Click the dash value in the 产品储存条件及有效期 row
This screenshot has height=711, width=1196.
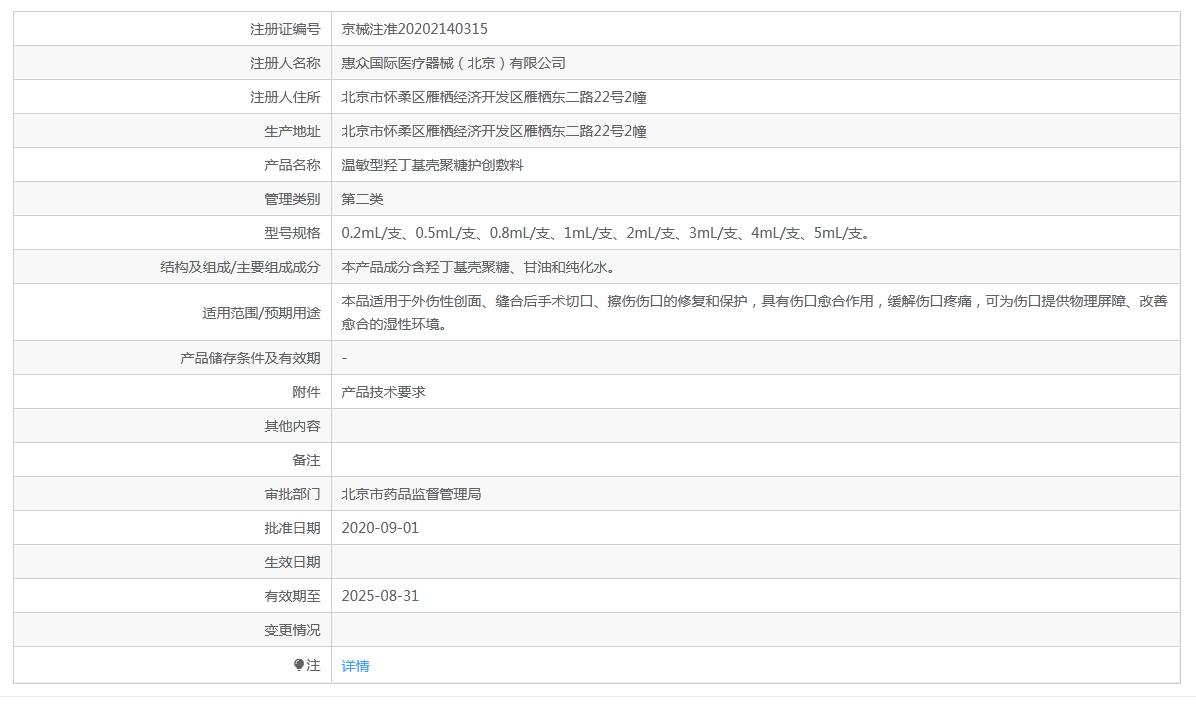tap(345, 358)
